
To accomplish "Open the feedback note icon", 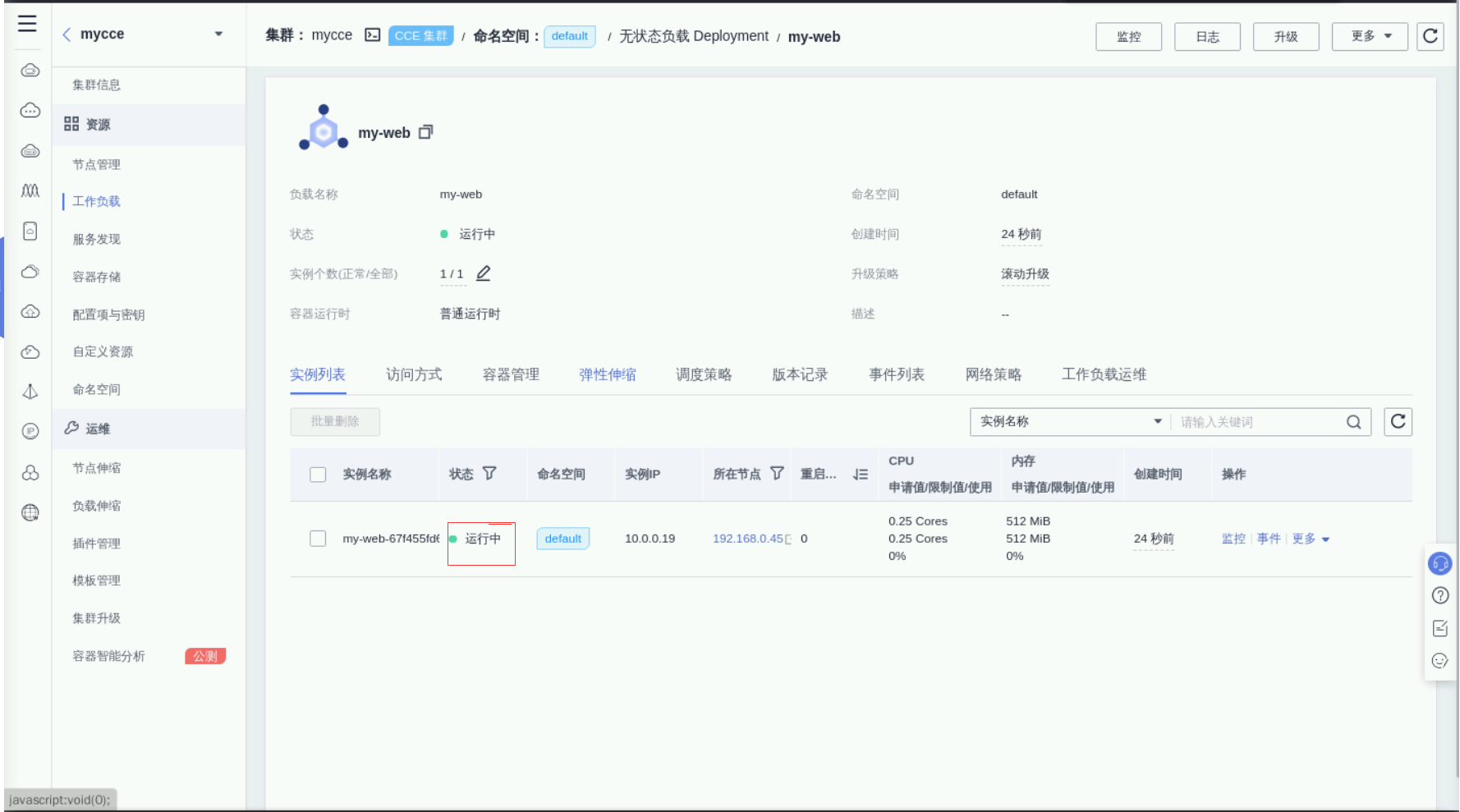I will pyautogui.click(x=1440, y=628).
